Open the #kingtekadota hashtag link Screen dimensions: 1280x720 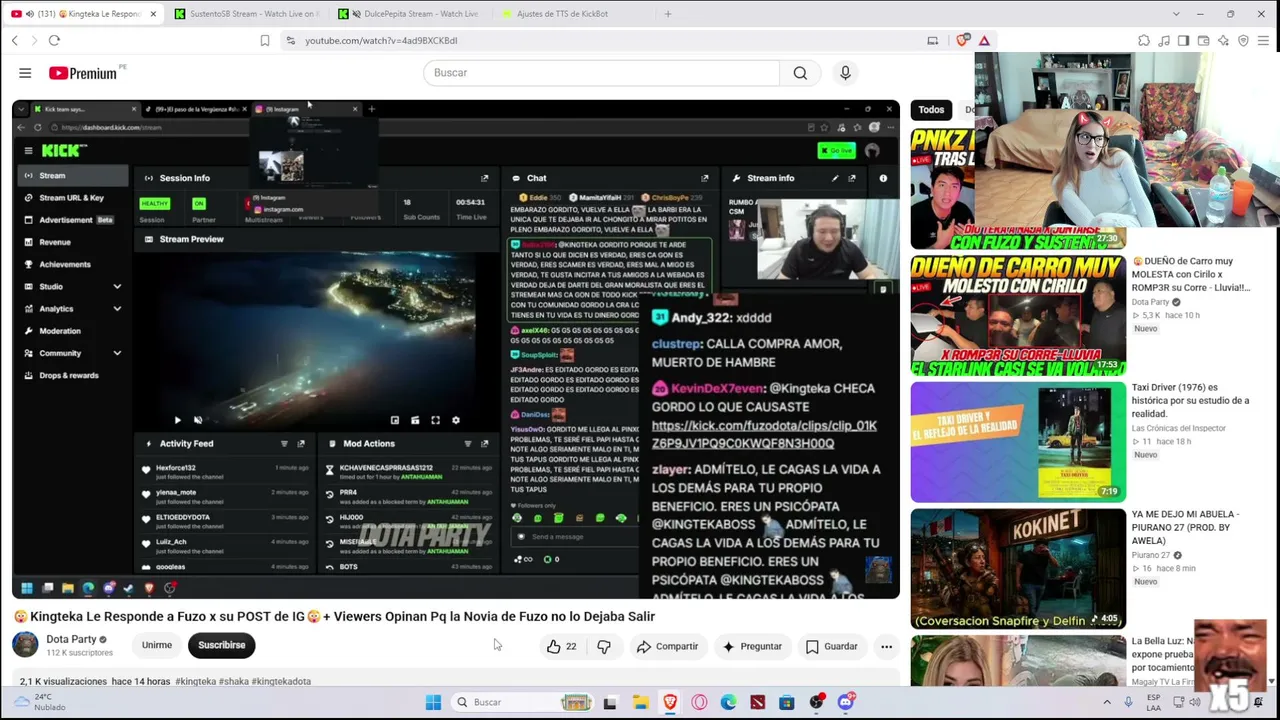(x=281, y=681)
